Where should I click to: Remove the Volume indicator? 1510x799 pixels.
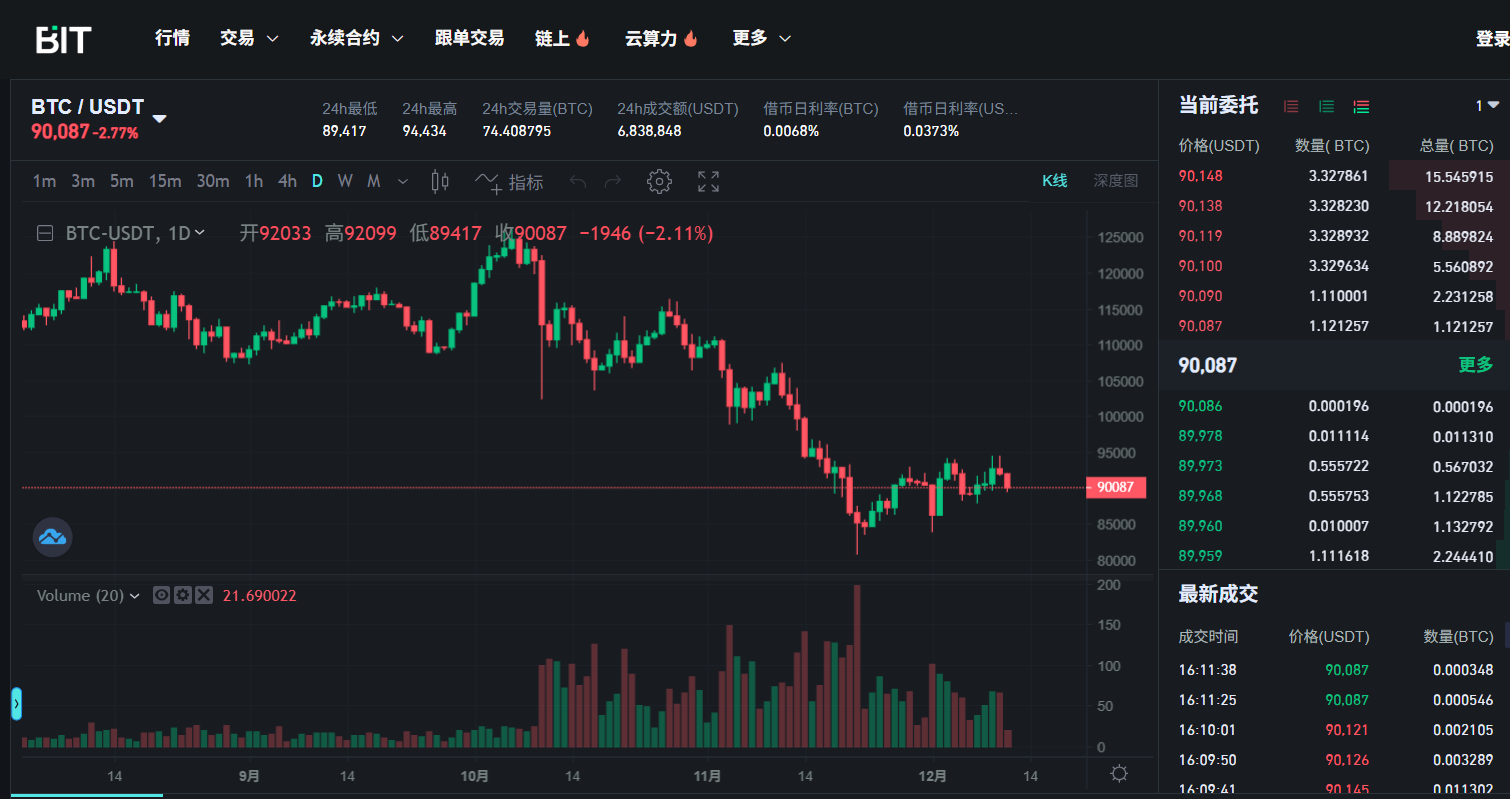204,595
